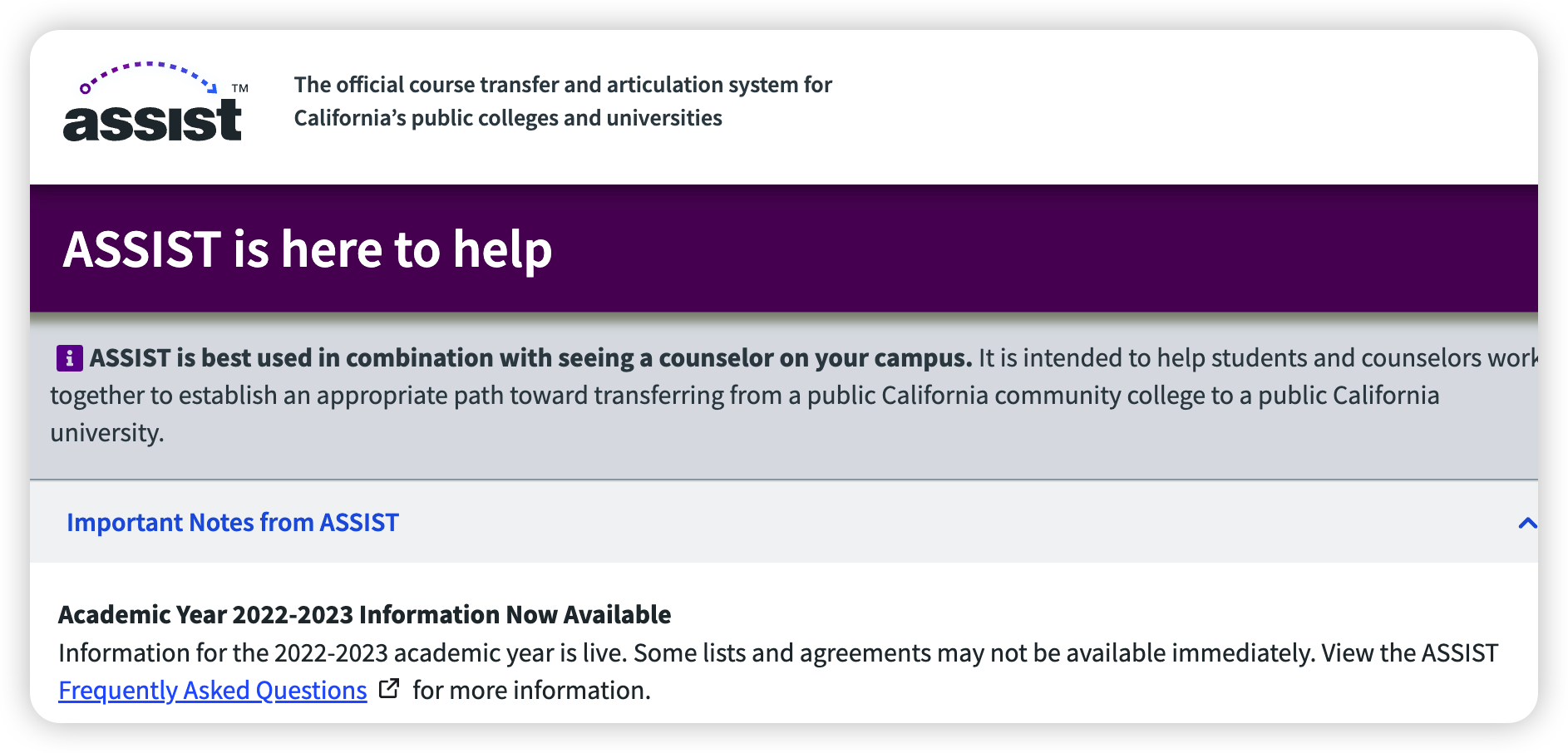The width and height of the screenshot is (1568, 753).
Task: Click the external-link icon after Frequently Asked Questions
Action: pyautogui.click(x=389, y=689)
